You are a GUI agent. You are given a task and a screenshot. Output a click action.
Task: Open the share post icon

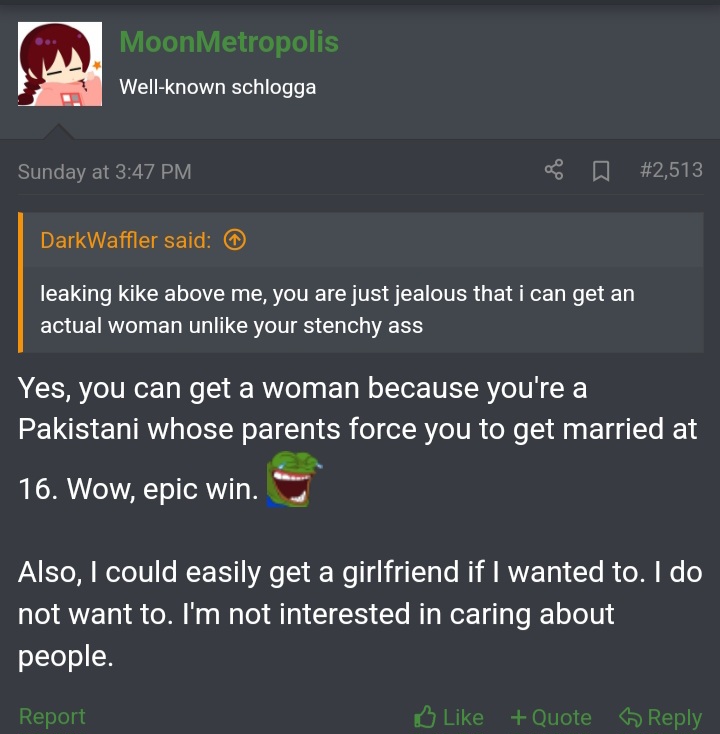tap(554, 170)
